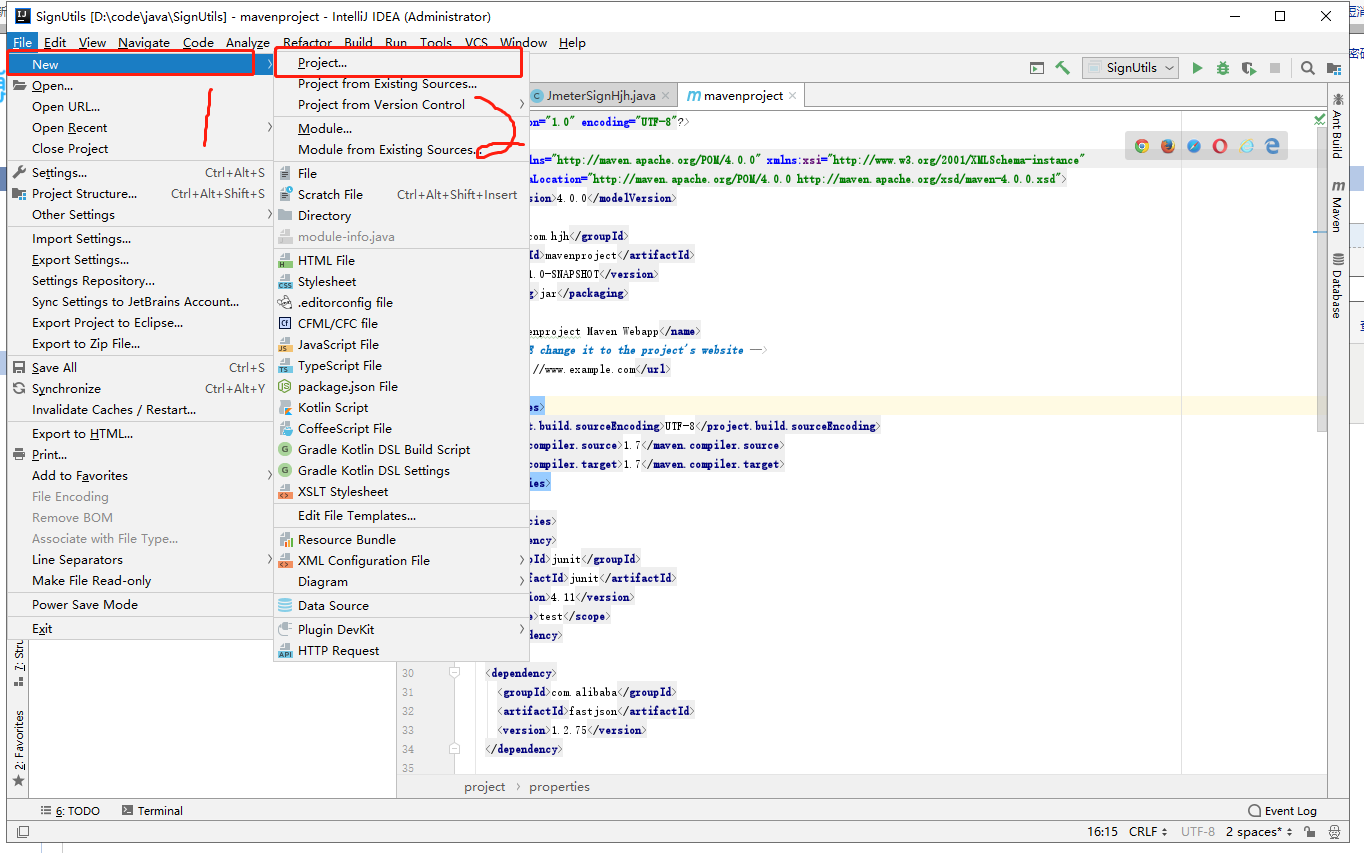Collapse the code fold at line 34

454,749
